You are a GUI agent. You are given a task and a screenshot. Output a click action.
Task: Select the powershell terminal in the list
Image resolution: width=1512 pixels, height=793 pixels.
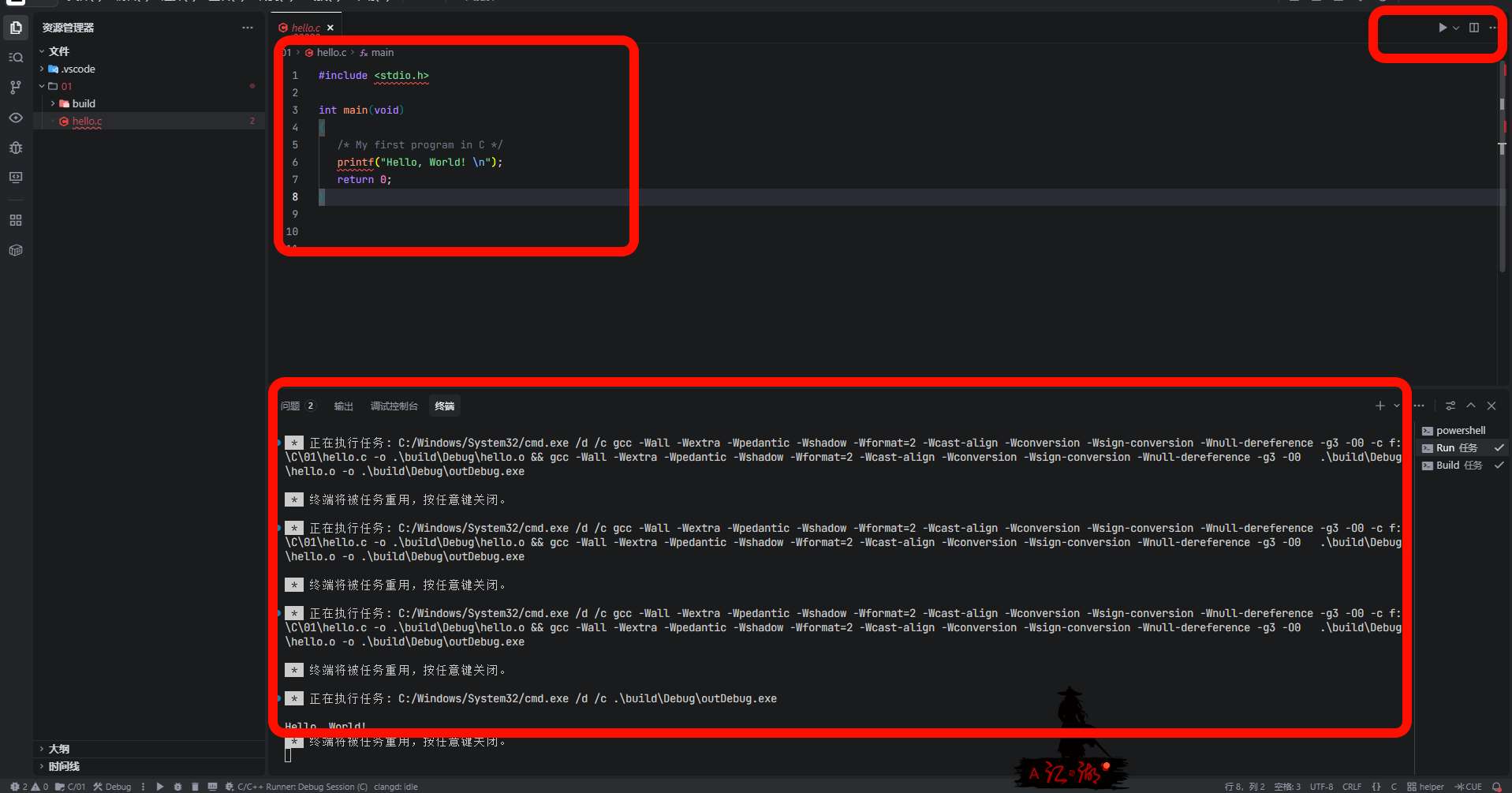coord(1460,431)
